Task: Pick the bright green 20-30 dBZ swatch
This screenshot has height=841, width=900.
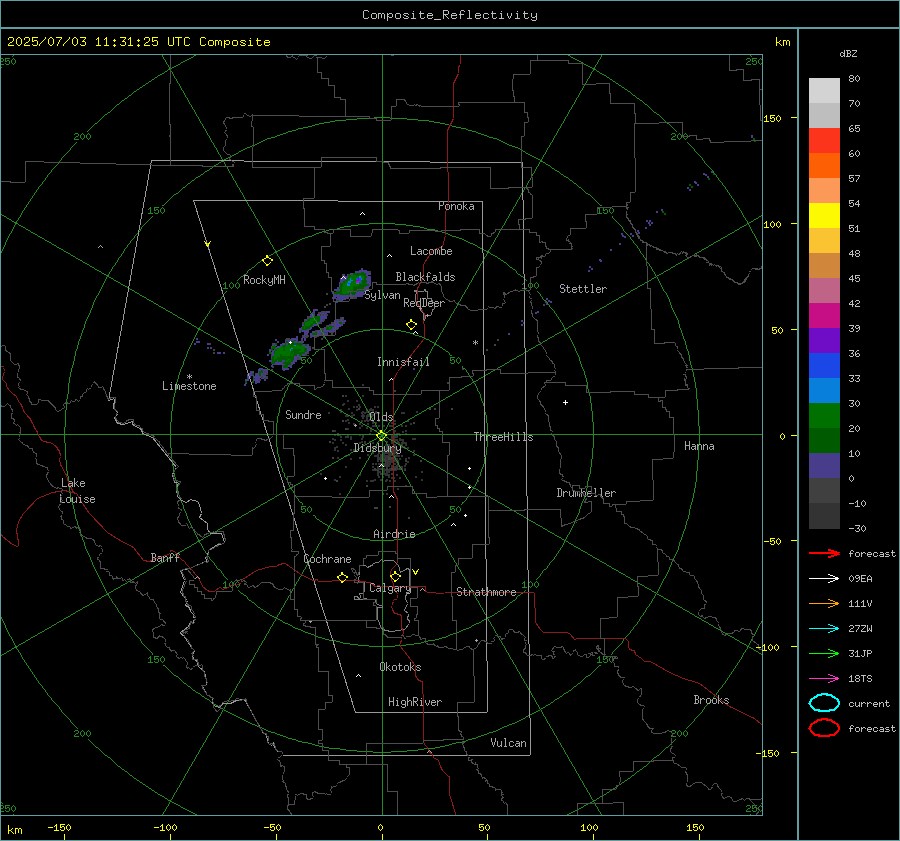Action: tap(824, 416)
